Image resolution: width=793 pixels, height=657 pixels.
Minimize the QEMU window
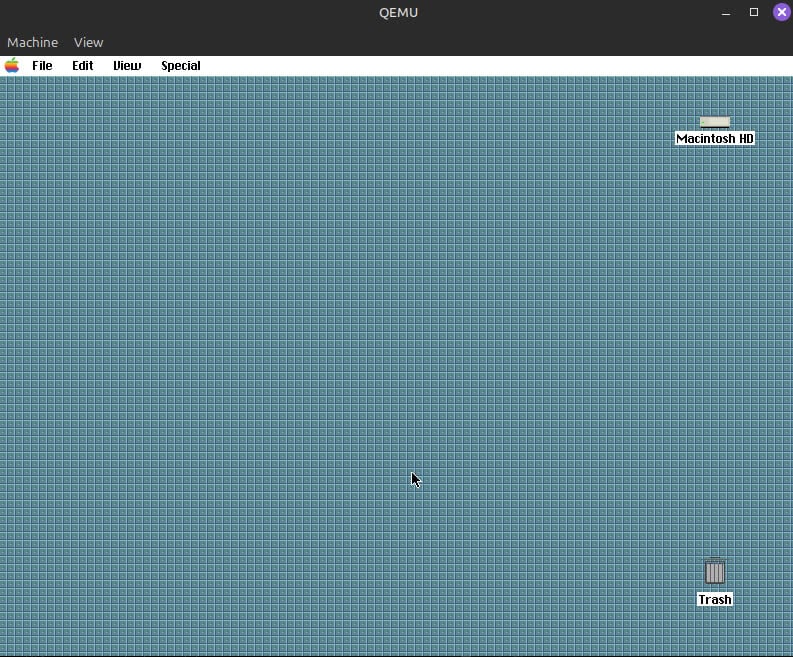(726, 13)
